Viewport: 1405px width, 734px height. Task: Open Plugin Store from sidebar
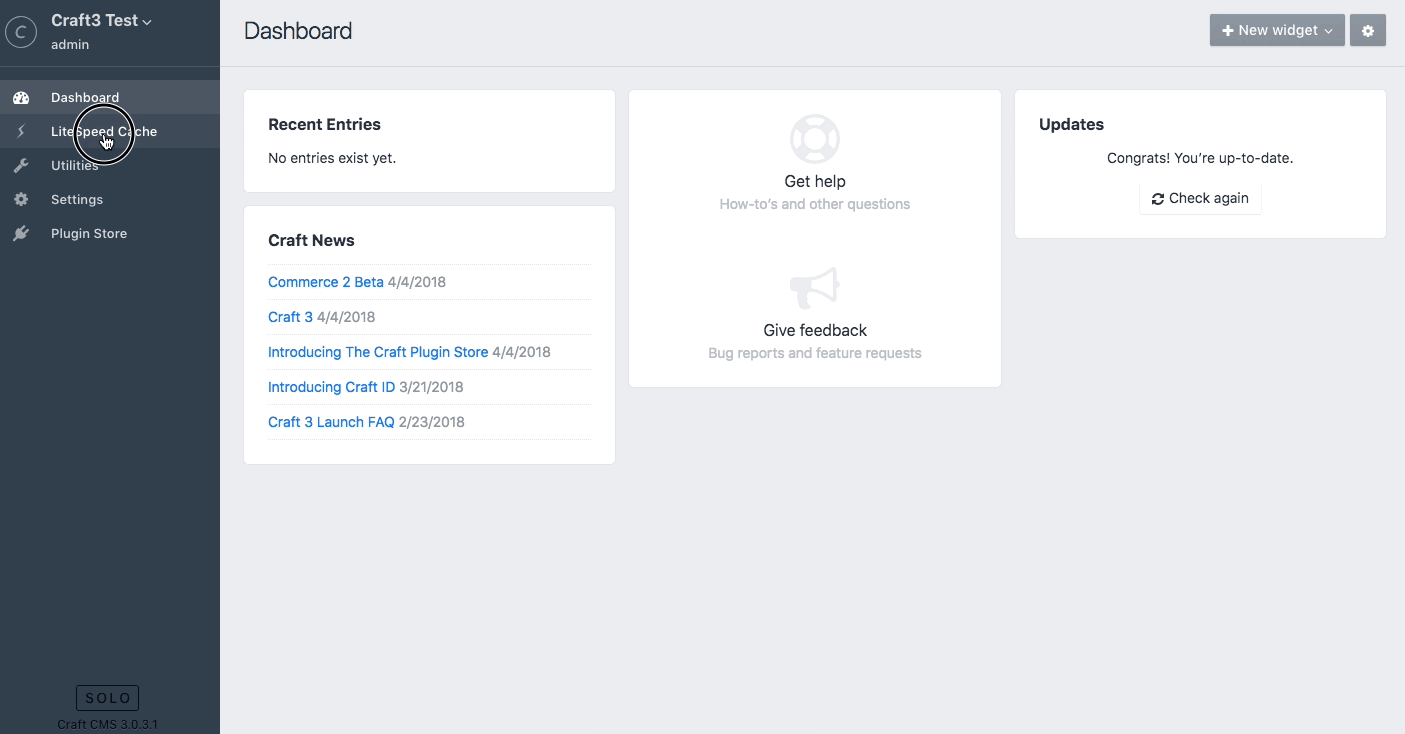pos(110,233)
